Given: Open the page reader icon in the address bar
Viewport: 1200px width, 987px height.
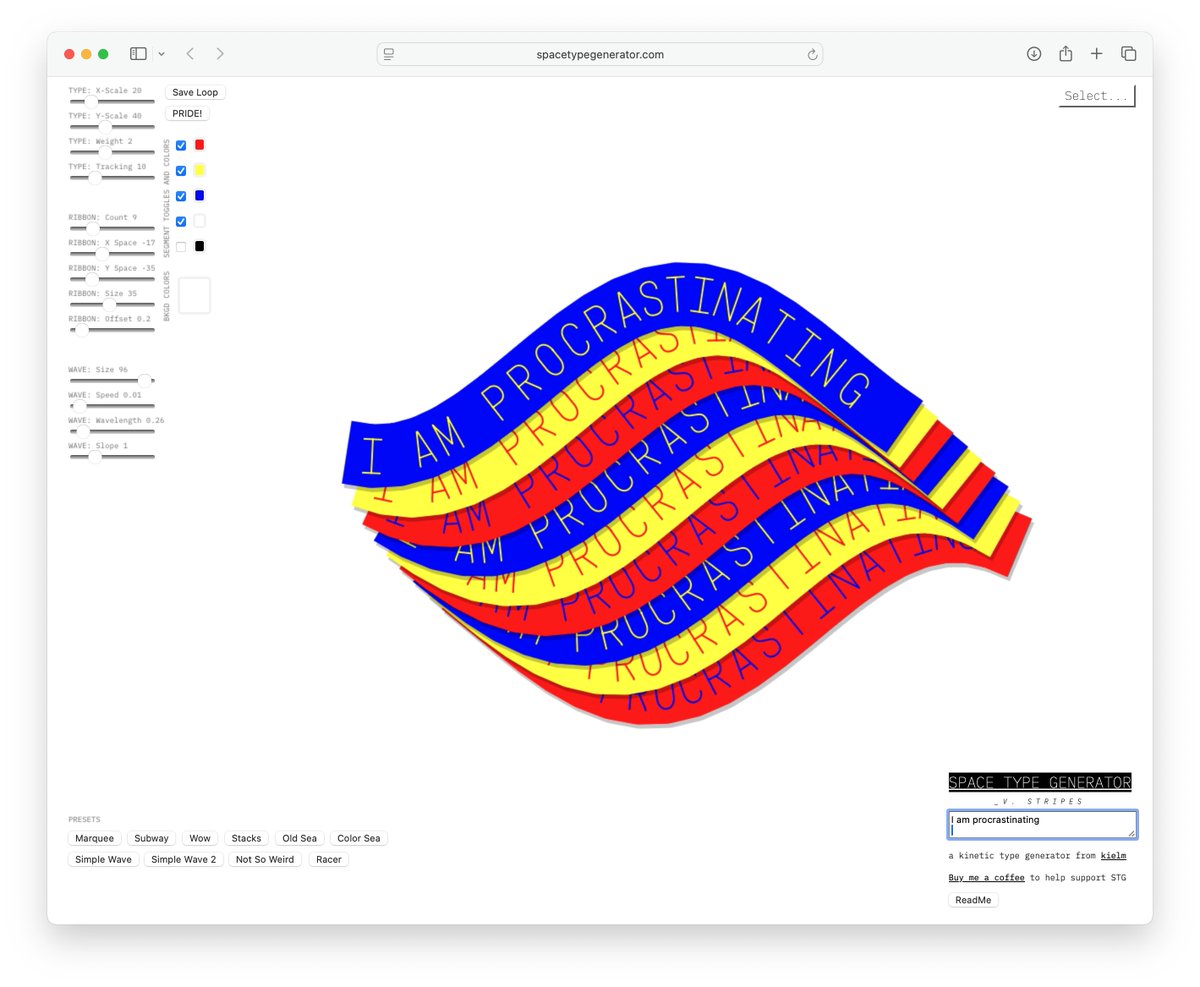Looking at the screenshot, I should [389, 54].
